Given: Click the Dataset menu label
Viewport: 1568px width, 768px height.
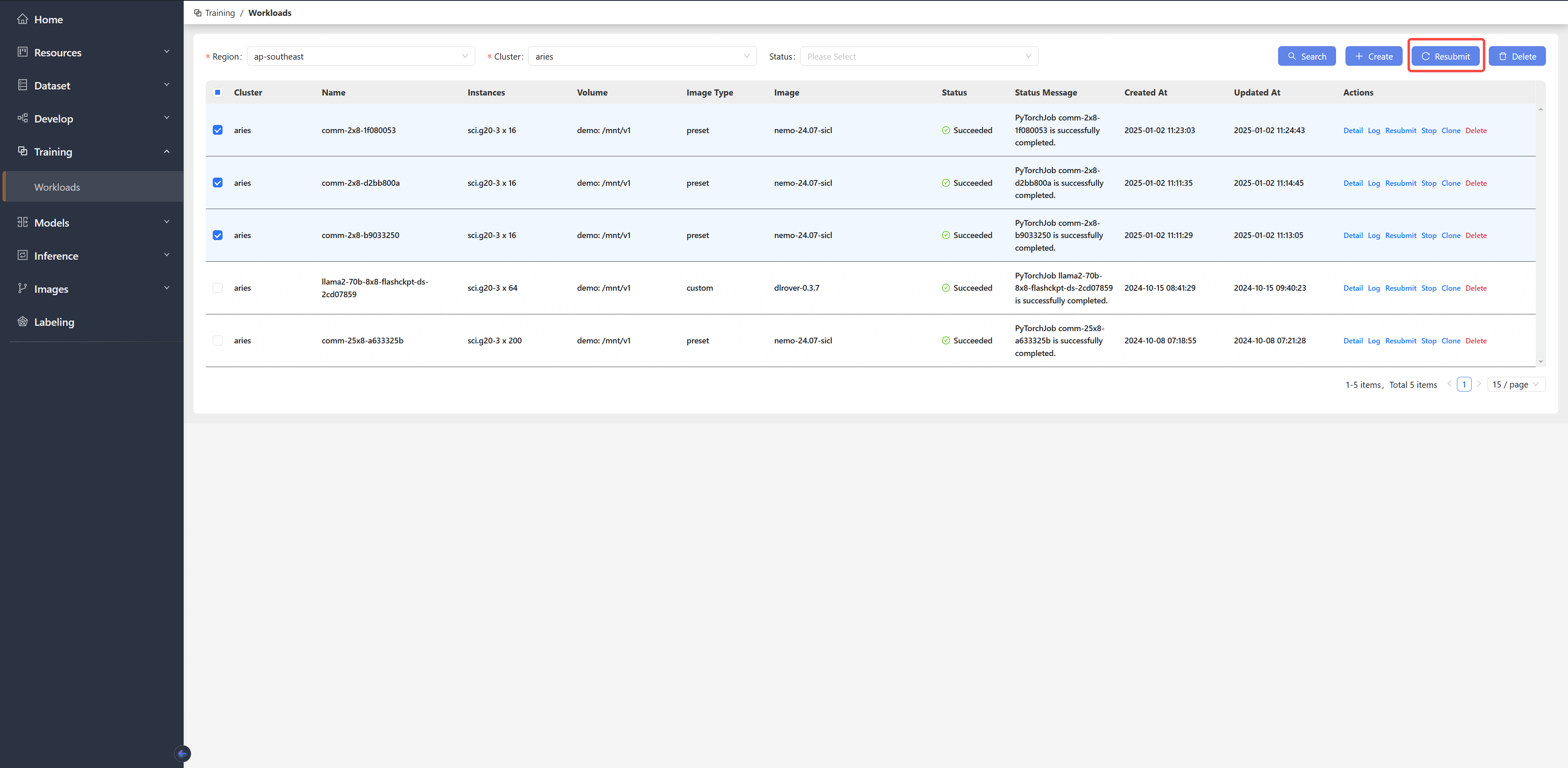Looking at the screenshot, I should point(52,86).
